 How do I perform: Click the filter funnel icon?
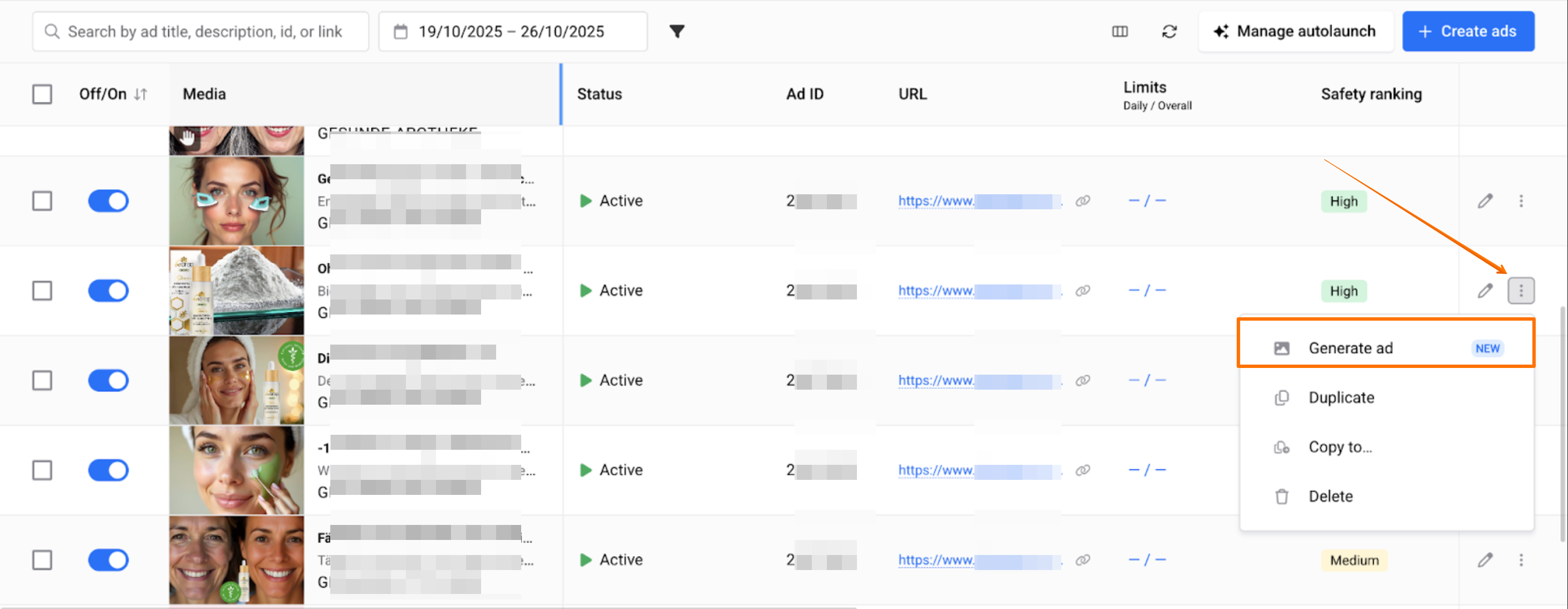pyautogui.click(x=677, y=32)
